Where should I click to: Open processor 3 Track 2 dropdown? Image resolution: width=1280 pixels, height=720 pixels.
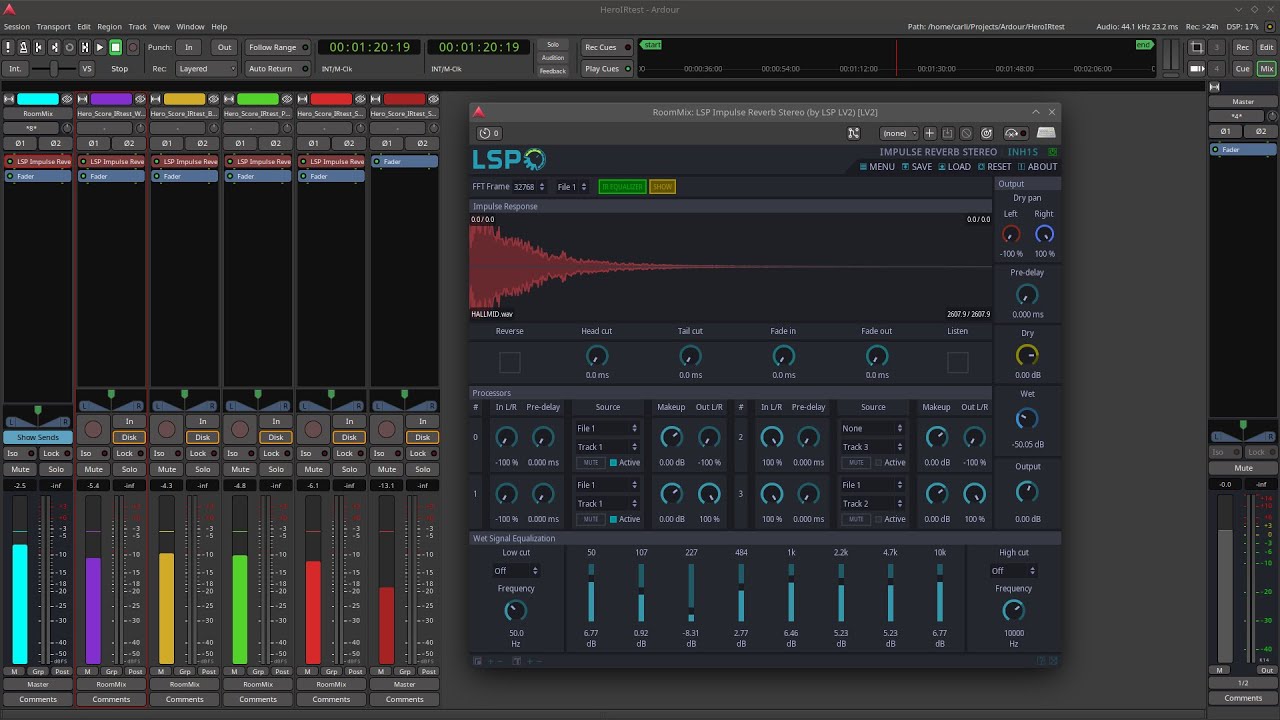[872, 504]
